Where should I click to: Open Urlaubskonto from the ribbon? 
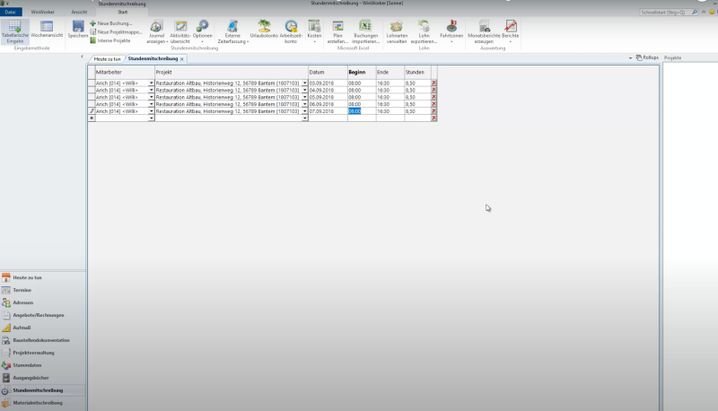tap(264, 30)
